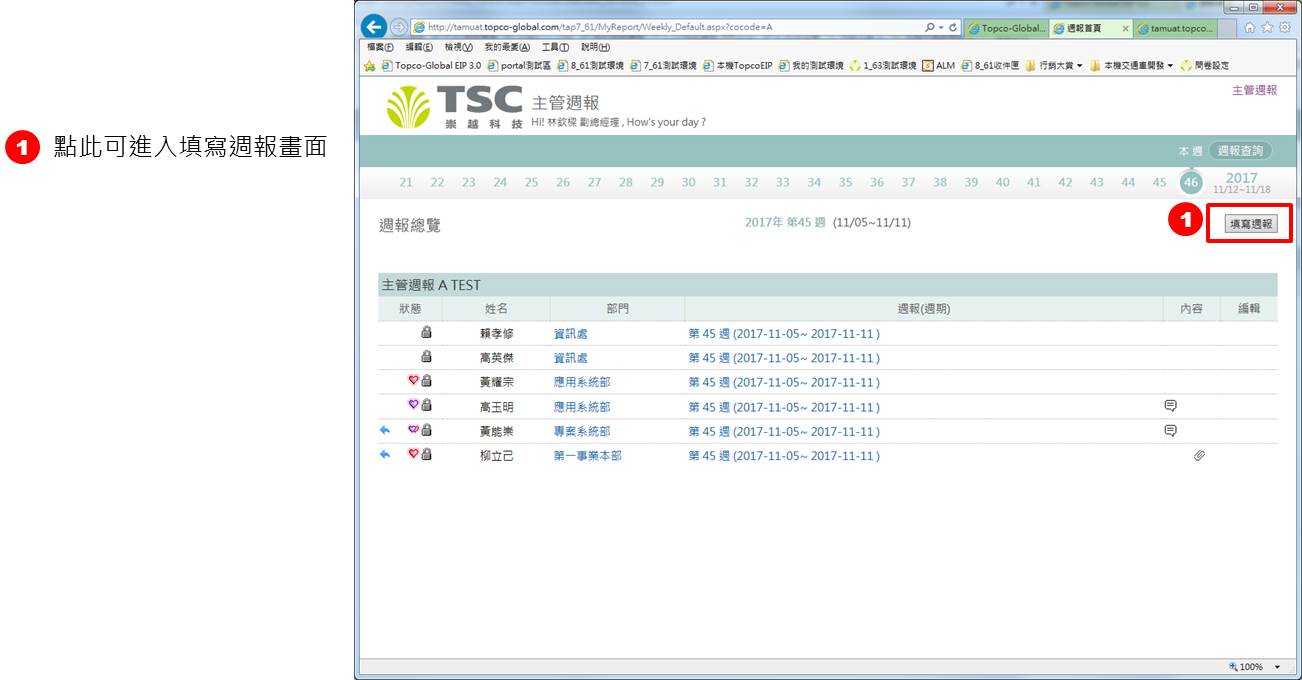Open the paperclip attachment in 柳立己's row

(1199, 456)
